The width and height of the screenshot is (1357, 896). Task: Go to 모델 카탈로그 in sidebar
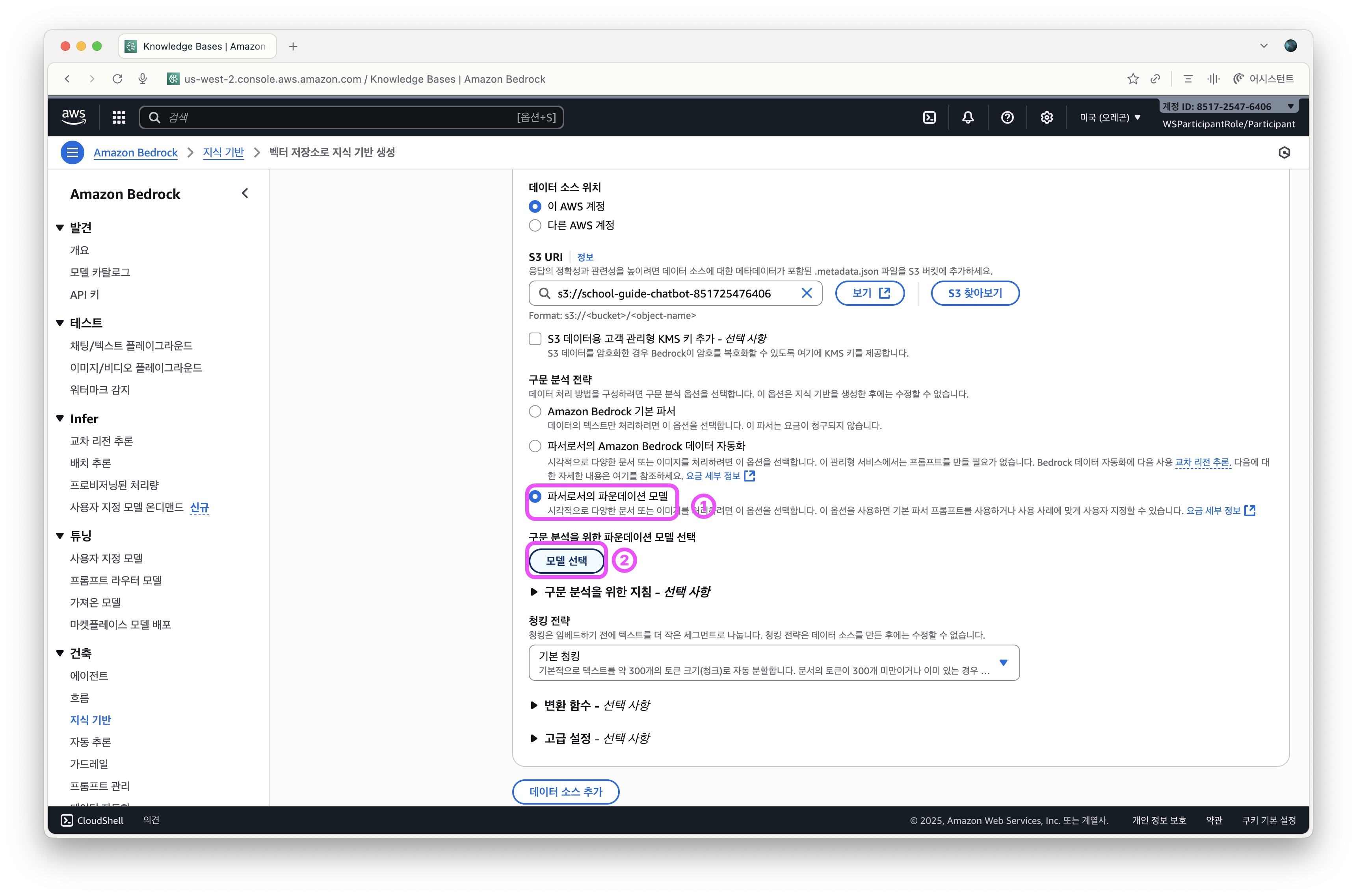coord(100,272)
